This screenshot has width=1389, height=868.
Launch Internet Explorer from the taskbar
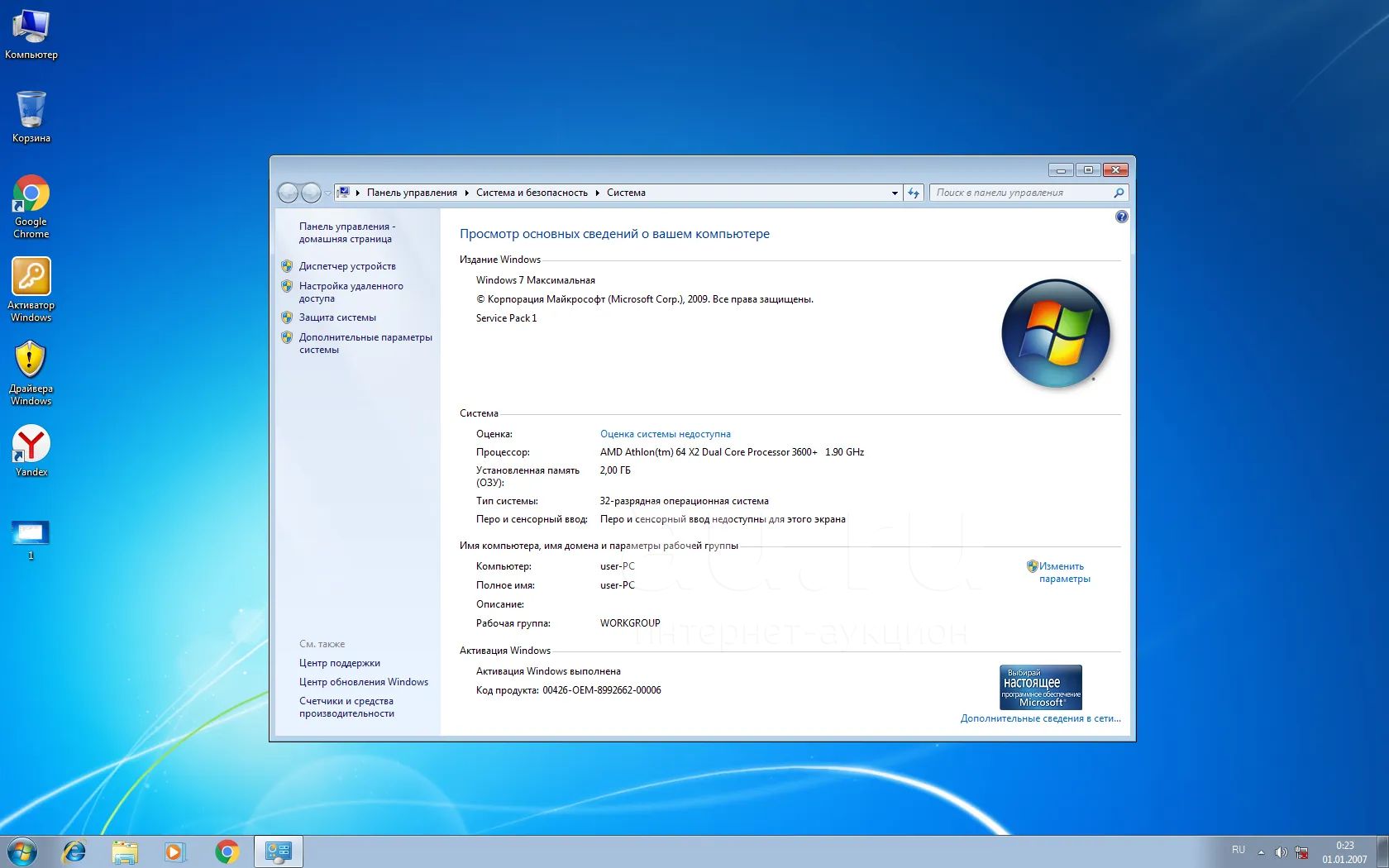coord(74,851)
